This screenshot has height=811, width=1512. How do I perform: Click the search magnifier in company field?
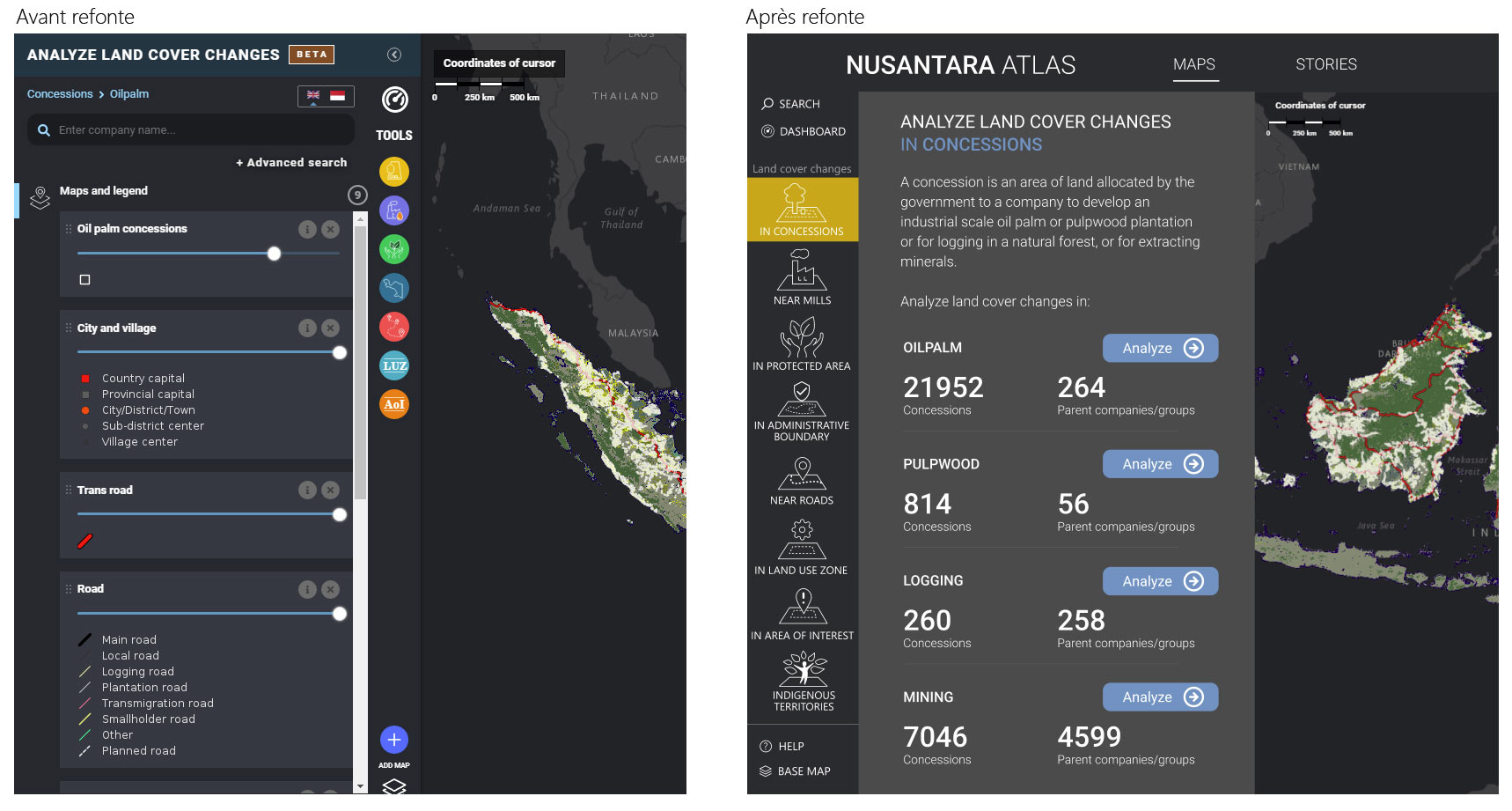[43, 130]
